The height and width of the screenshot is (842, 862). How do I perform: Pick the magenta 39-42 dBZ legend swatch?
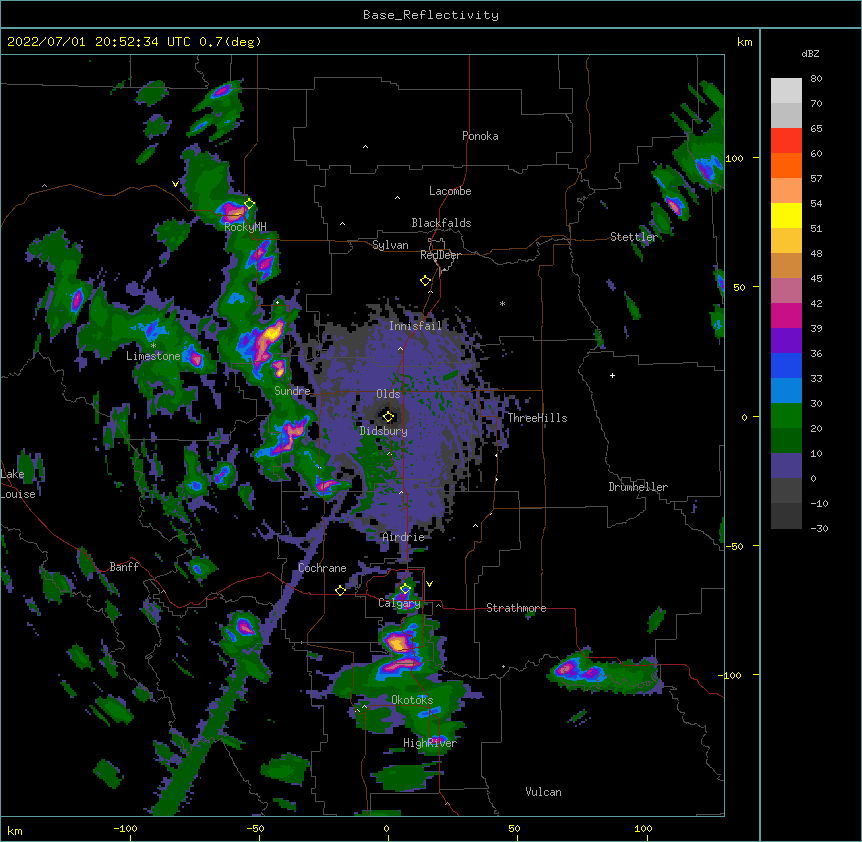786,316
